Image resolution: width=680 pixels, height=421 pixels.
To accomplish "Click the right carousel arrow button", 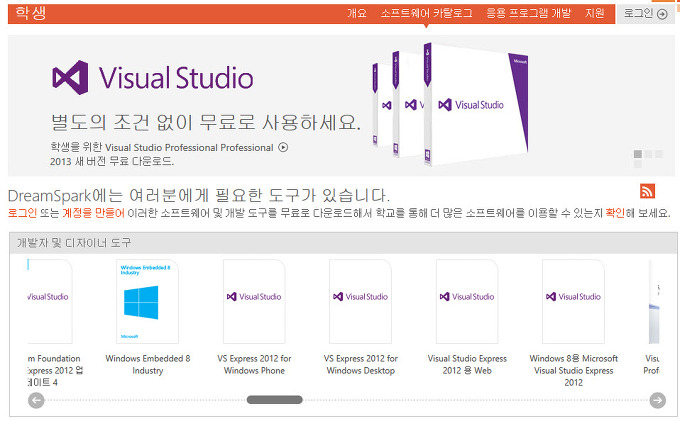I will point(657,400).
